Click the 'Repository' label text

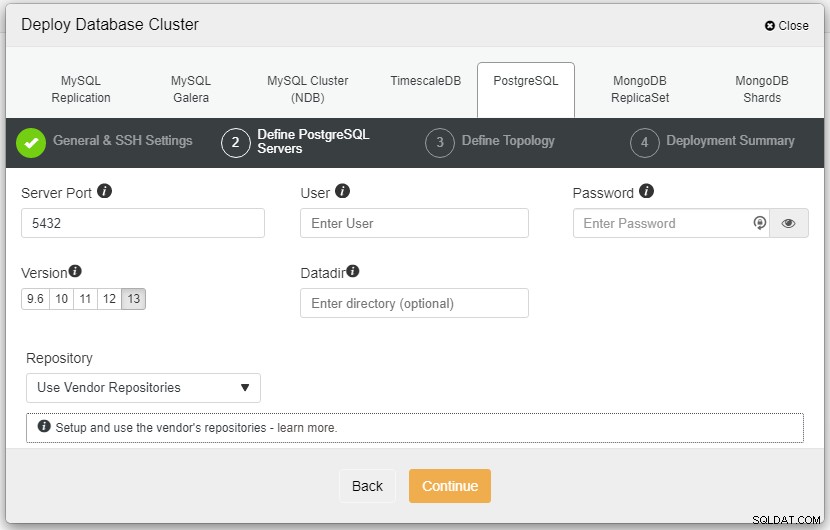point(59,358)
